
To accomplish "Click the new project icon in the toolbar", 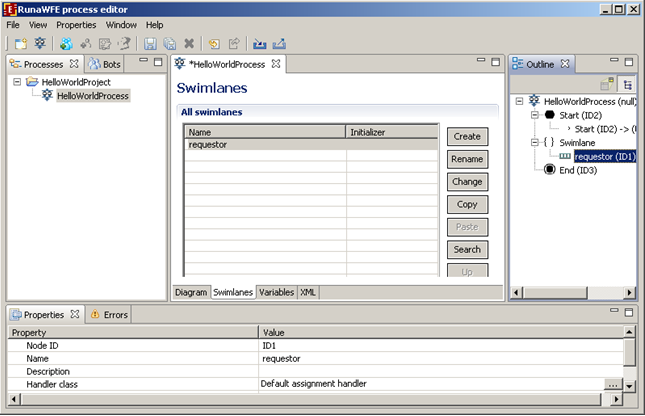I will click(x=21, y=44).
